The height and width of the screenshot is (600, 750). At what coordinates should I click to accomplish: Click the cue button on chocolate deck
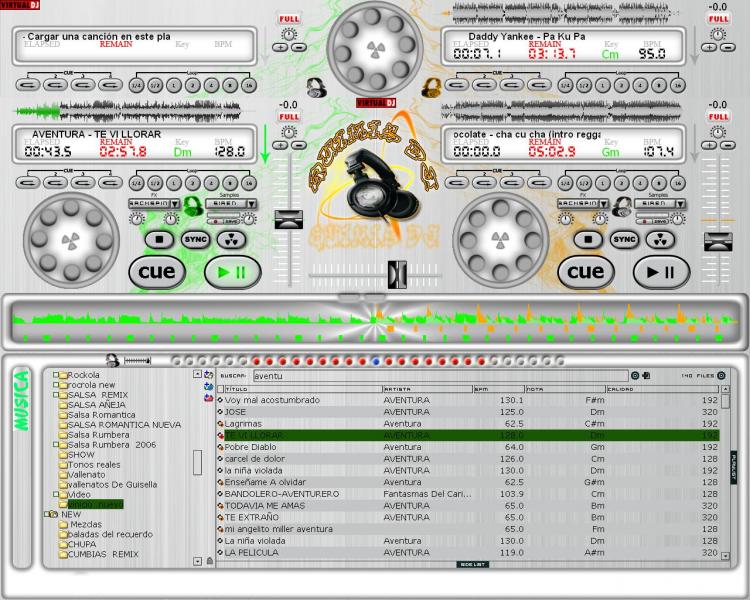[586, 272]
